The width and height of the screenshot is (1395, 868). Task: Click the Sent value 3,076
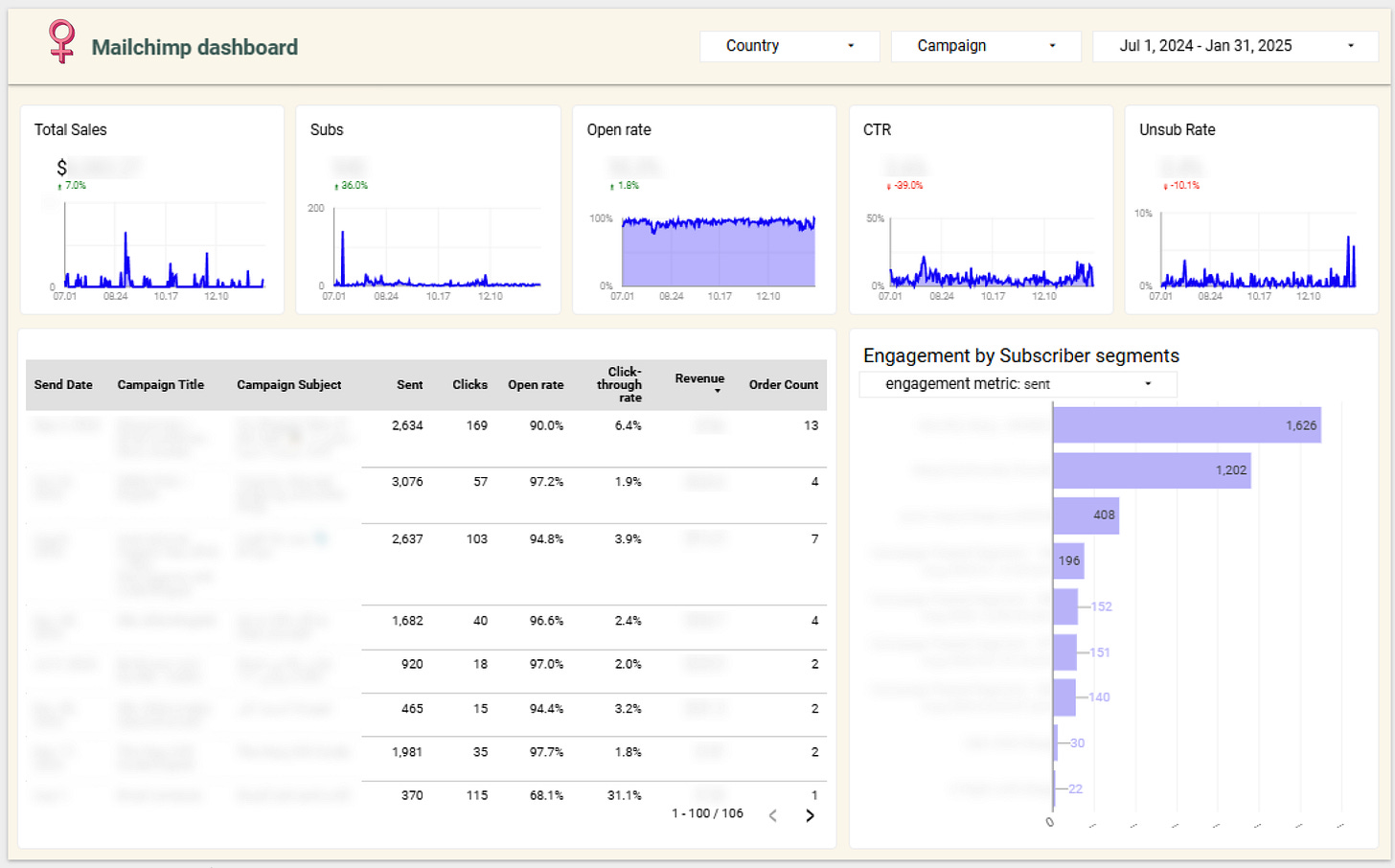click(407, 482)
